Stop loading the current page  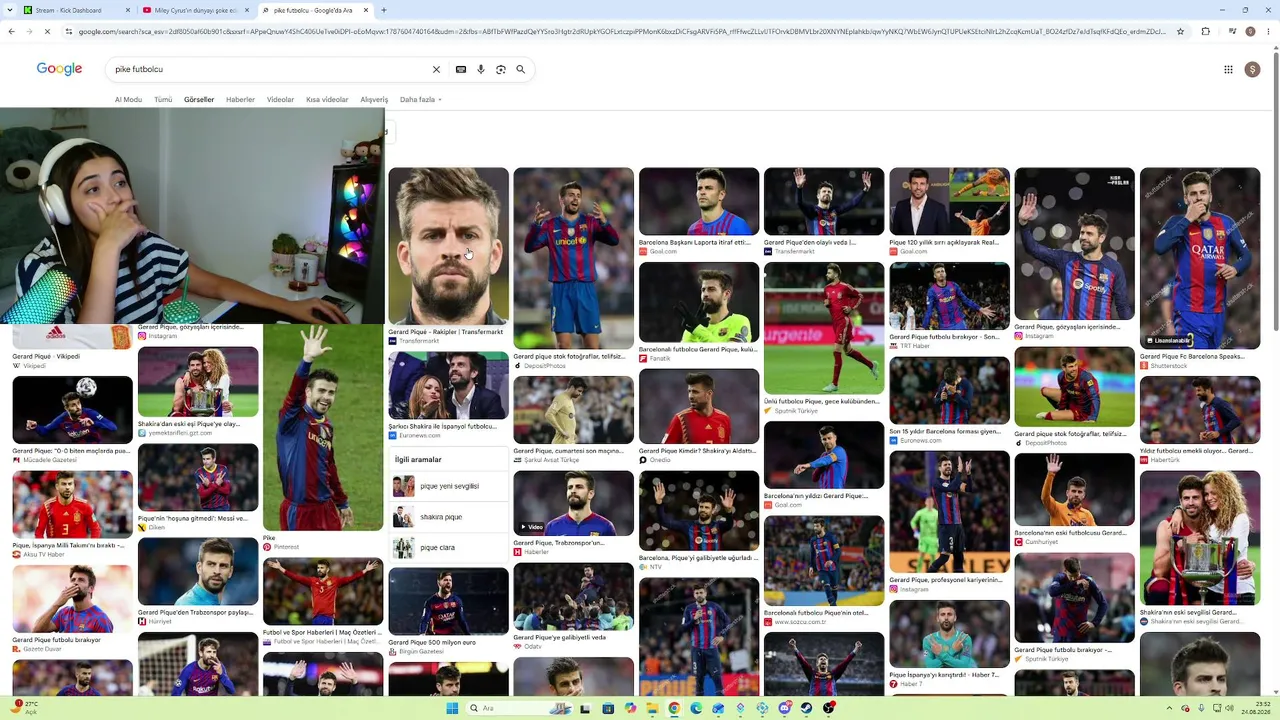coord(47,31)
